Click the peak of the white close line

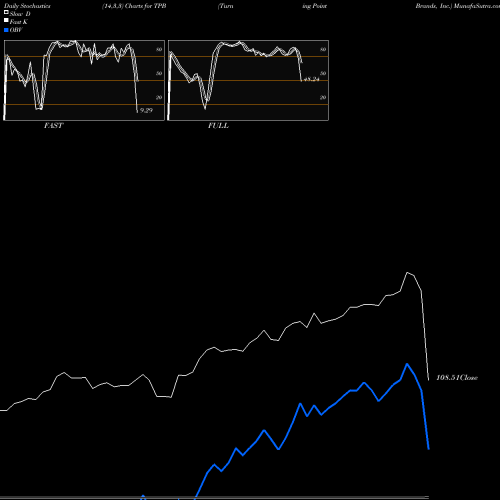click(407, 273)
